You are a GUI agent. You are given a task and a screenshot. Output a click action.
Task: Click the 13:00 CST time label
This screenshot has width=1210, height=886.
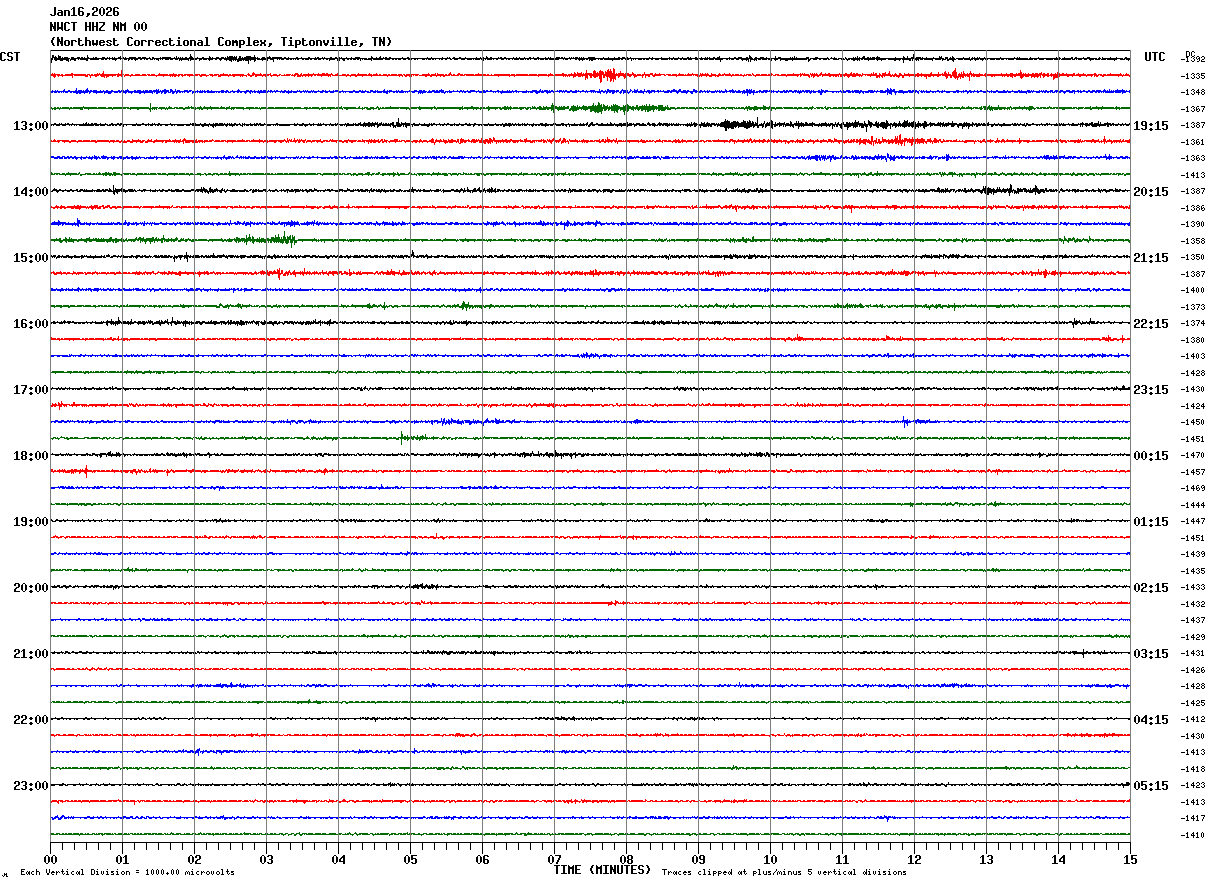(30, 126)
